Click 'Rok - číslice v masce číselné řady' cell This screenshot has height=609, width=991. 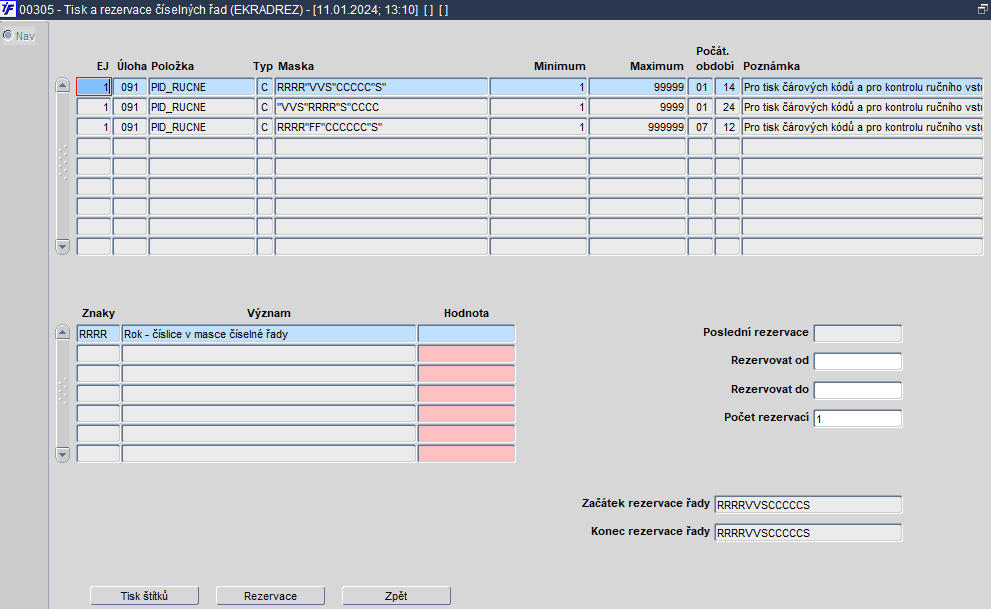point(269,334)
